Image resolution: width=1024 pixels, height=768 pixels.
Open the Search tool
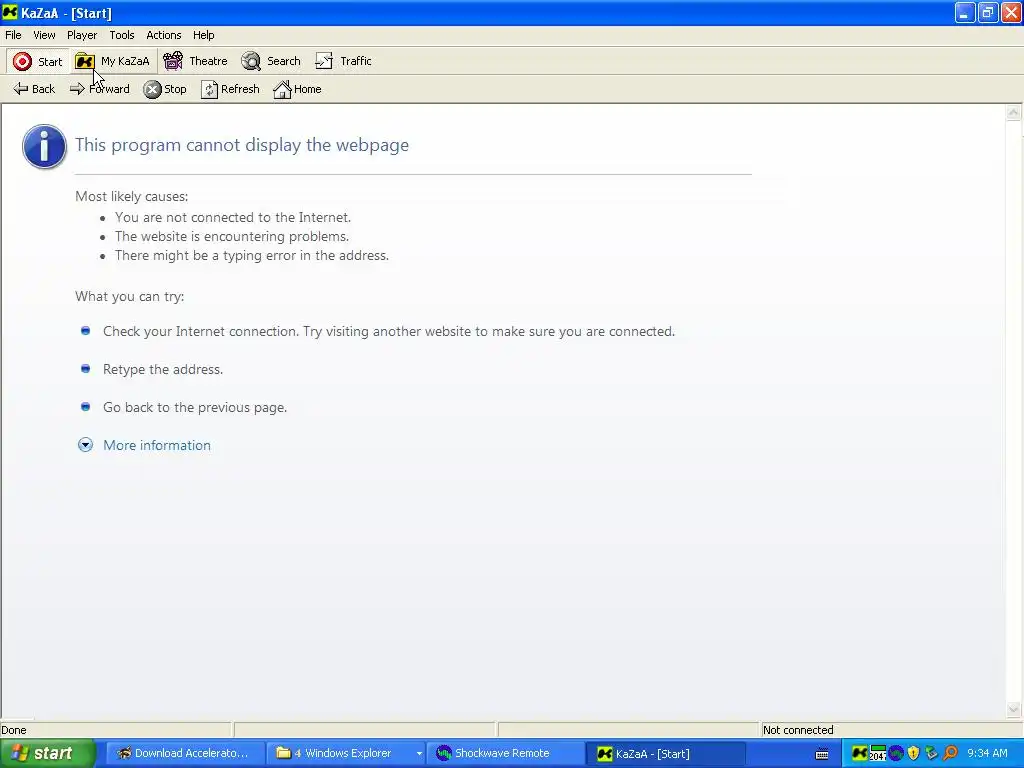coord(270,61)
